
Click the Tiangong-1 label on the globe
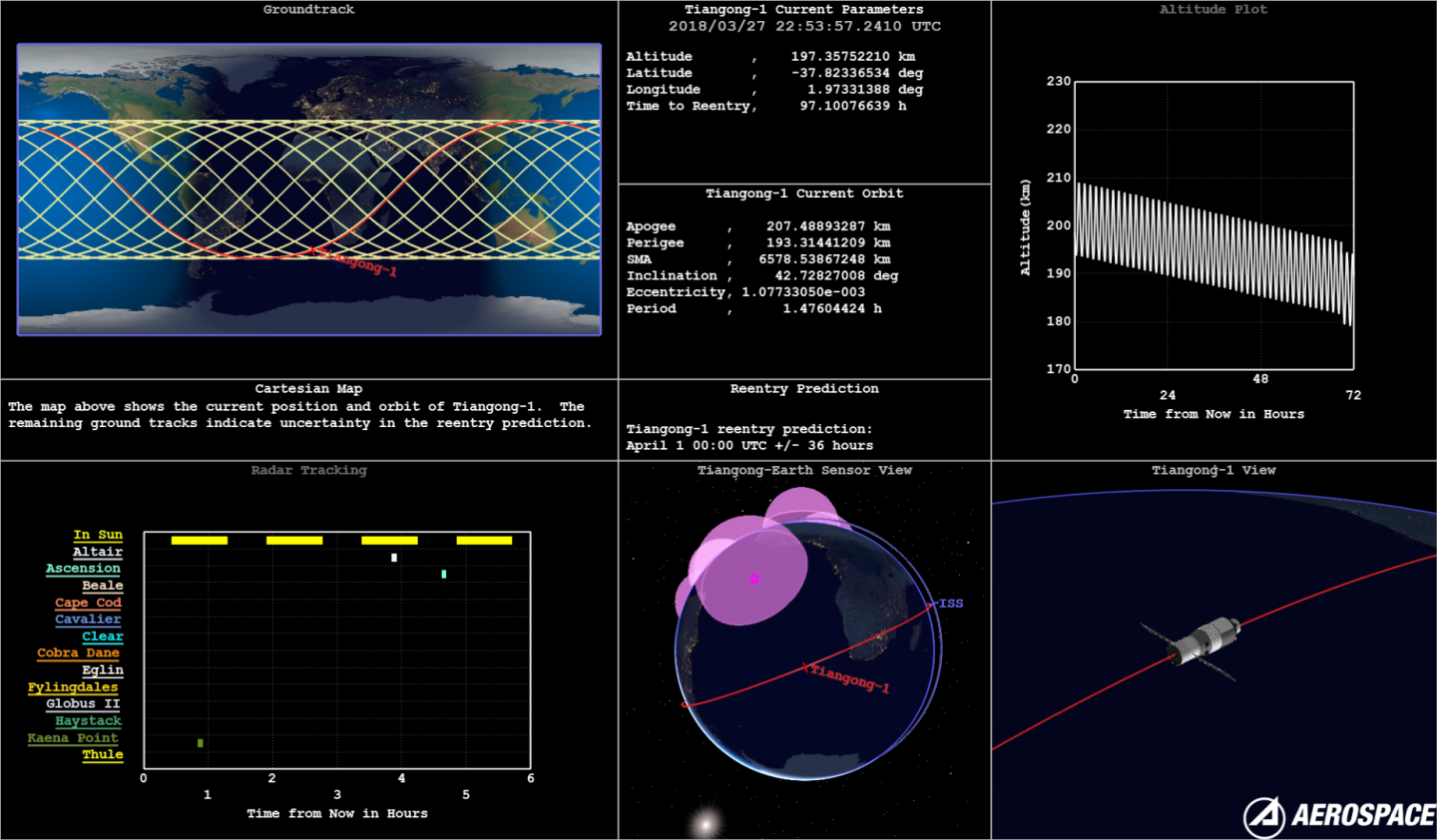pos(849,678)
